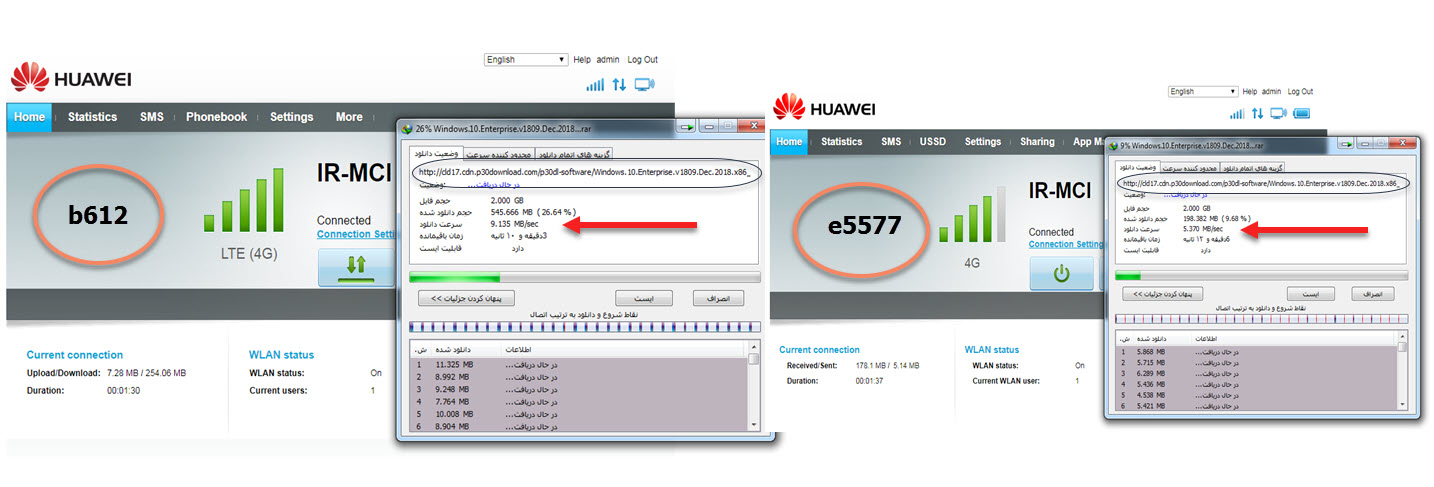
Task: Click the signal strength icon on the b612 header
Action: (x=595, y=85)
